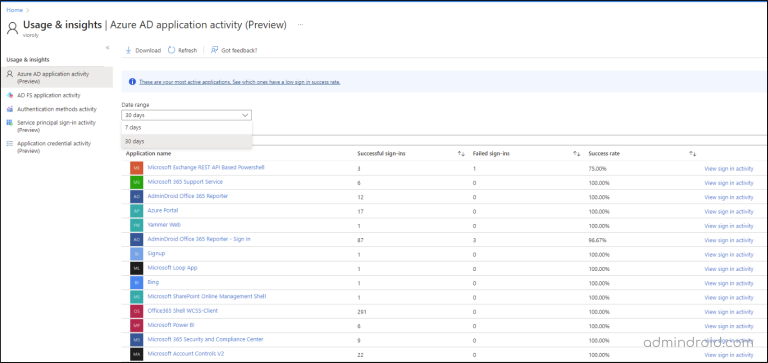Image resolution: width=768 pixels, height=363 pixels.
Task: Open AD FS application activity
Action: tap(49, 95)
